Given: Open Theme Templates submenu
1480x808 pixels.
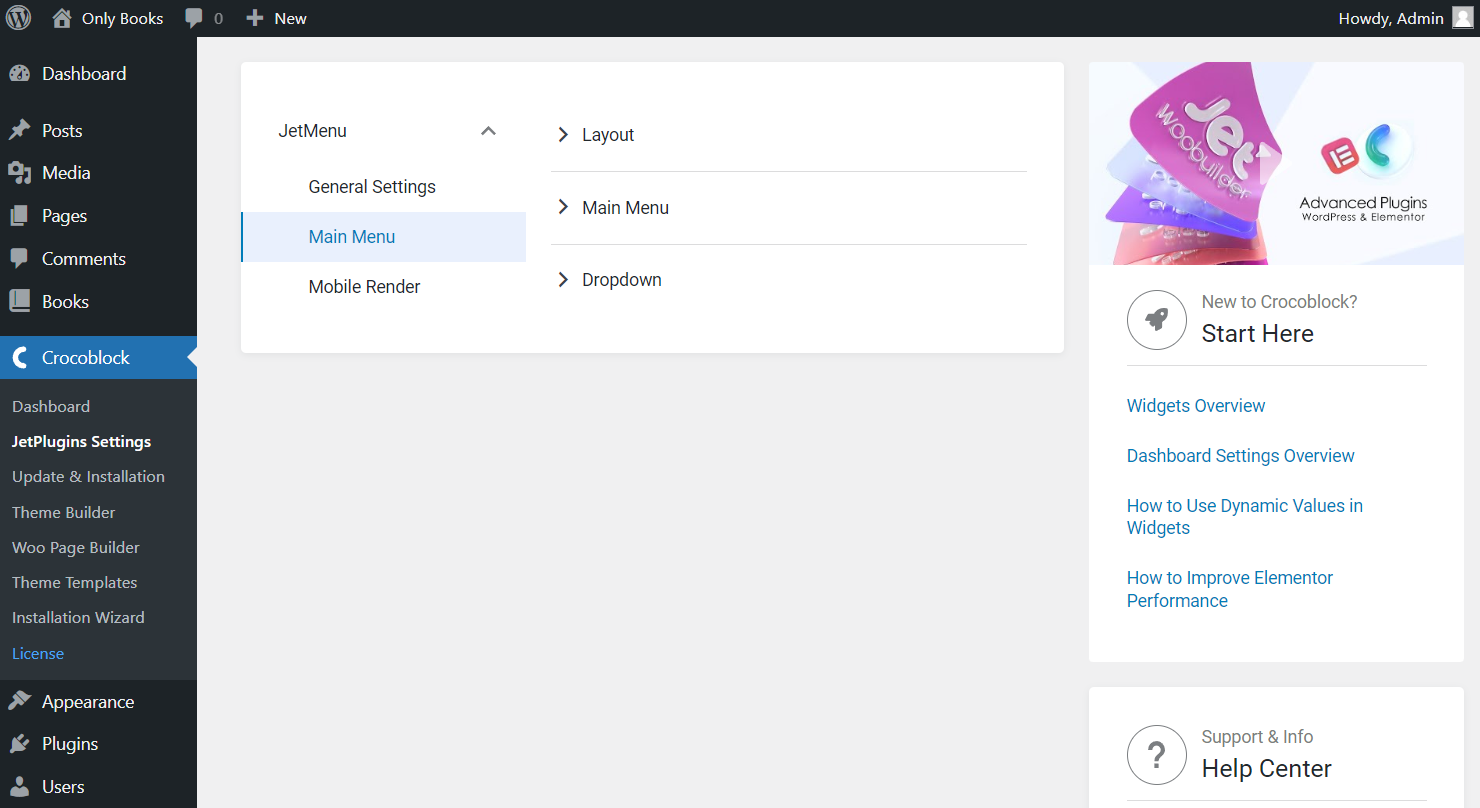Looking at the screenshot, I should point(75,583).
